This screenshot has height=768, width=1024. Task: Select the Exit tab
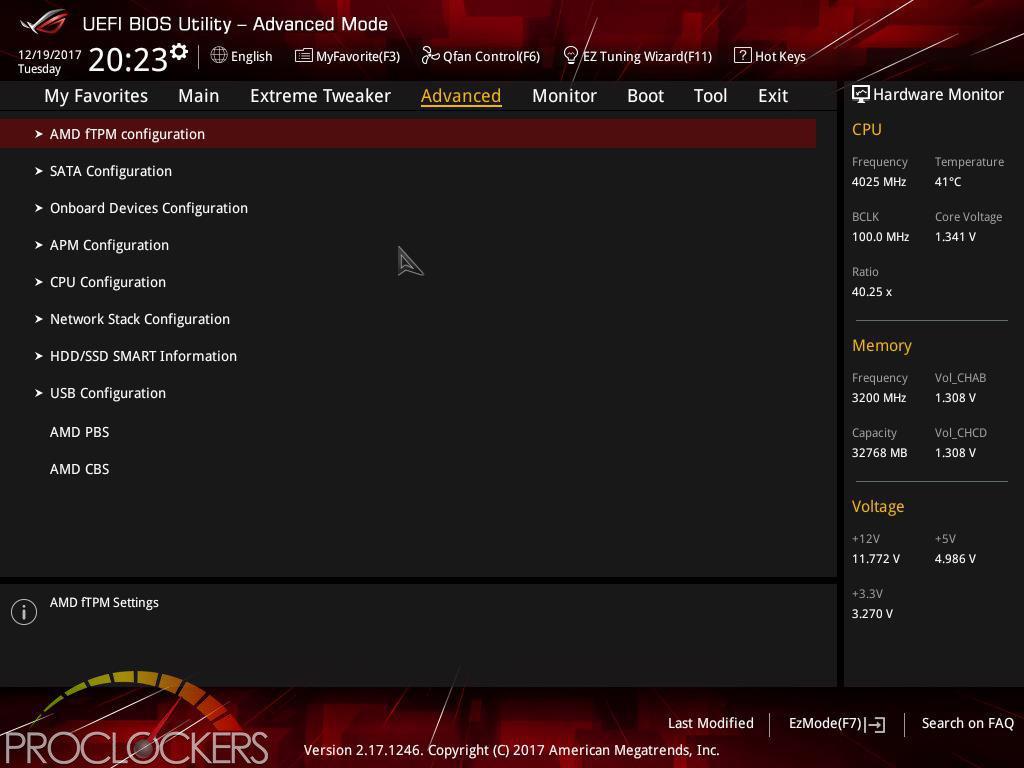tap(773, 96)
